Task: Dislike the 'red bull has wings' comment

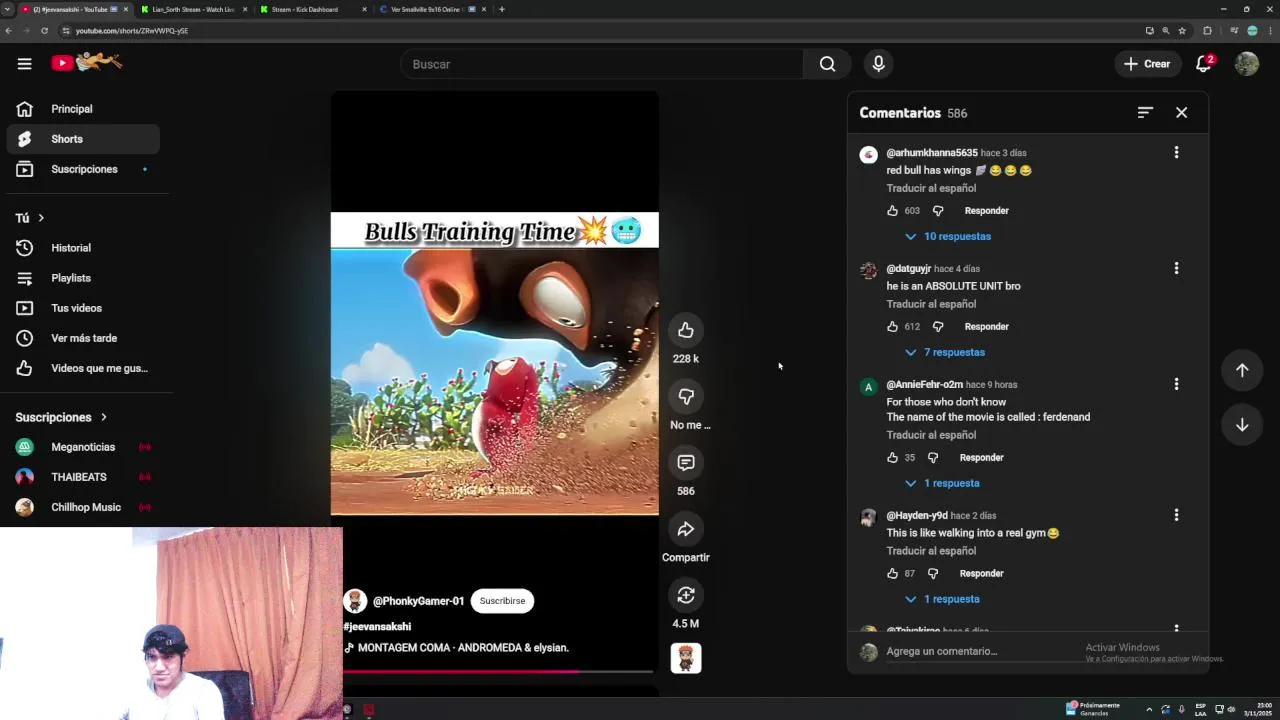Action: pos(938,211)
